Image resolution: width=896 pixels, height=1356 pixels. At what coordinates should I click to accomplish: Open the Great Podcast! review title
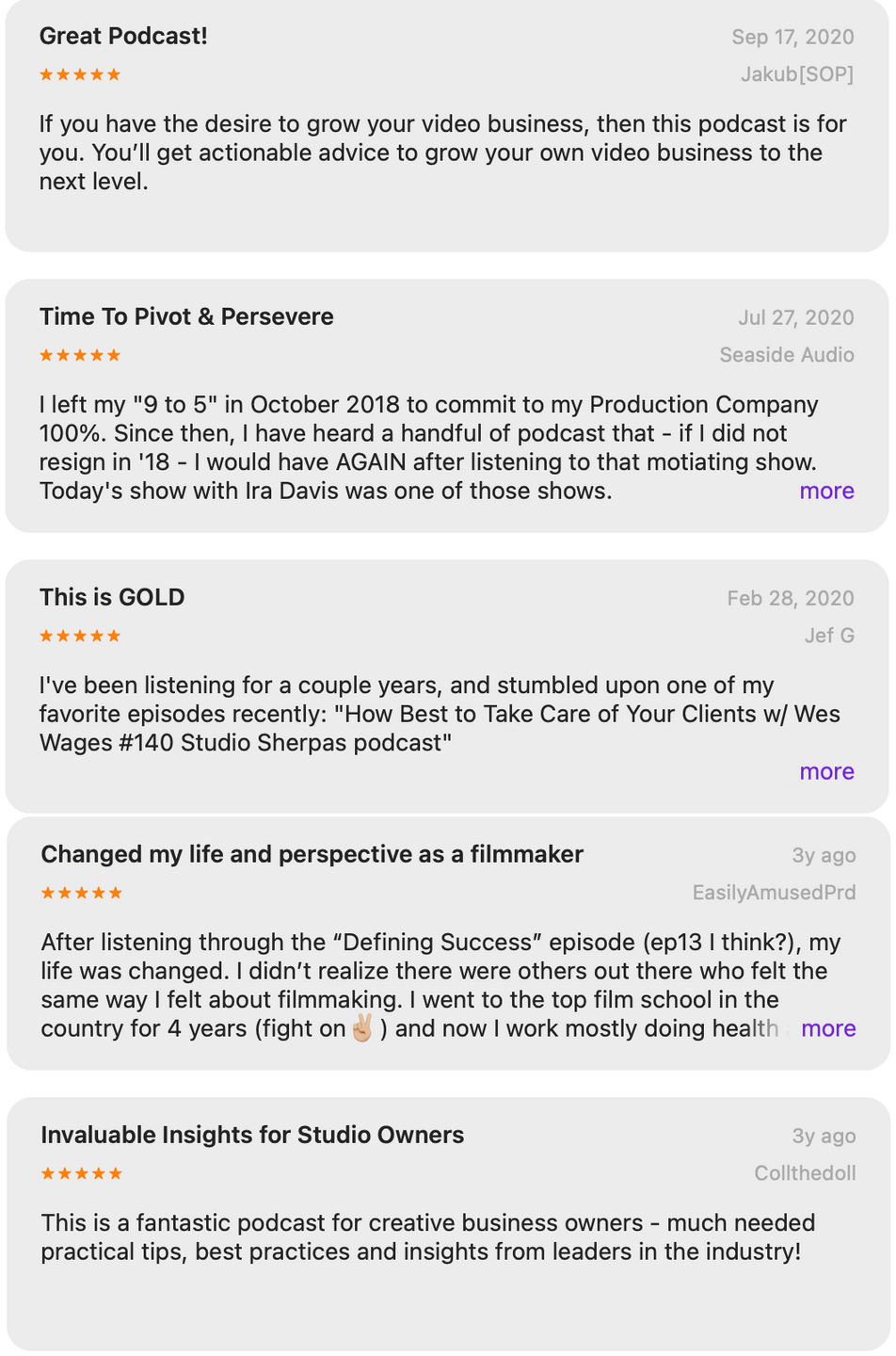[x=123, y=36]
